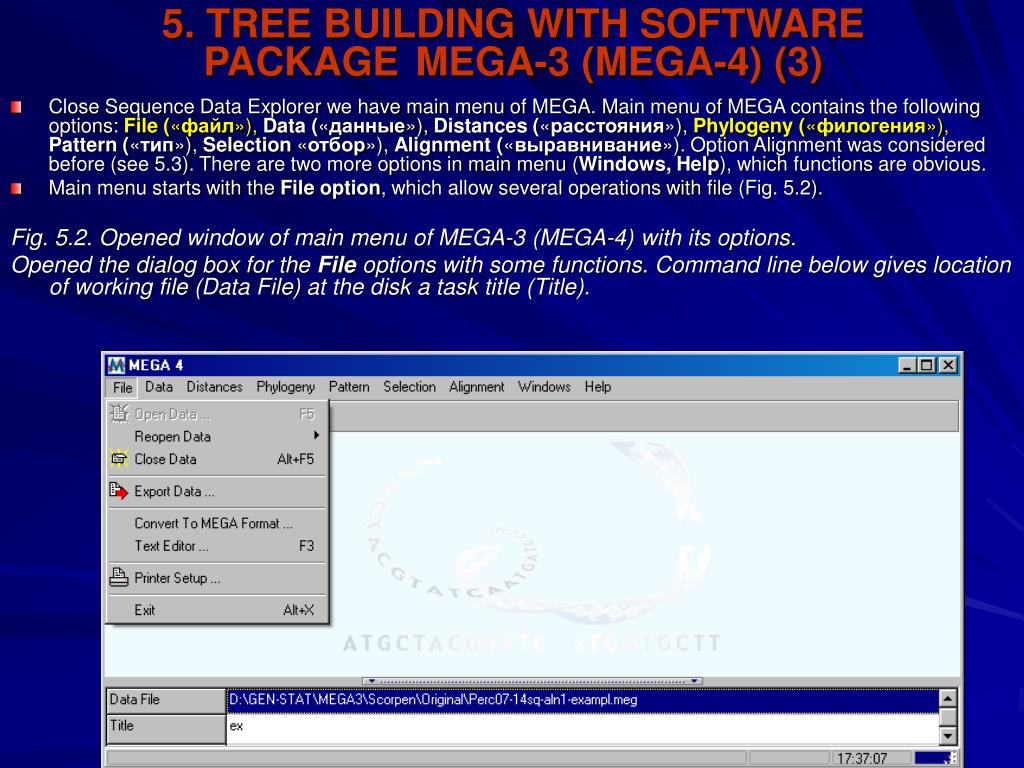Open the Alignment menu
The image size is (1024, 768).
pos(476,387)
